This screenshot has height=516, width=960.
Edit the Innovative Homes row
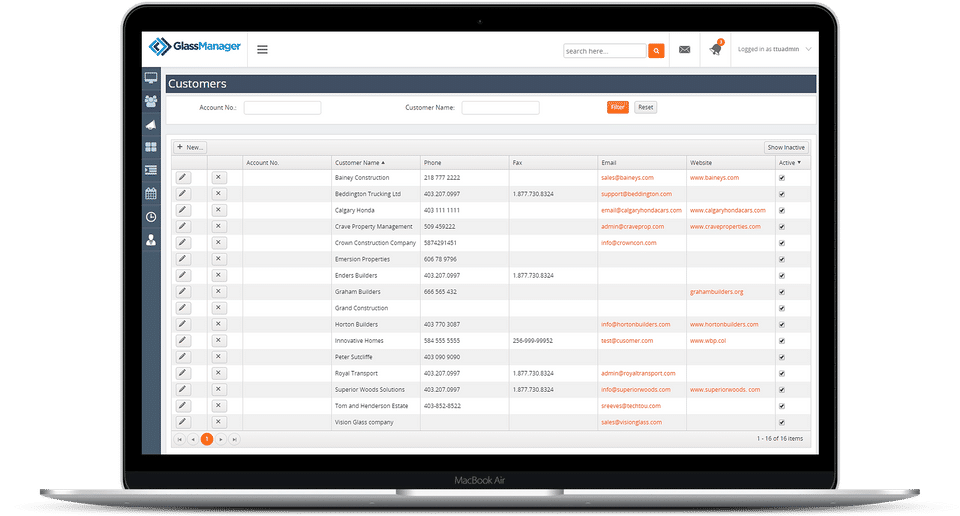tap(183, 340)
